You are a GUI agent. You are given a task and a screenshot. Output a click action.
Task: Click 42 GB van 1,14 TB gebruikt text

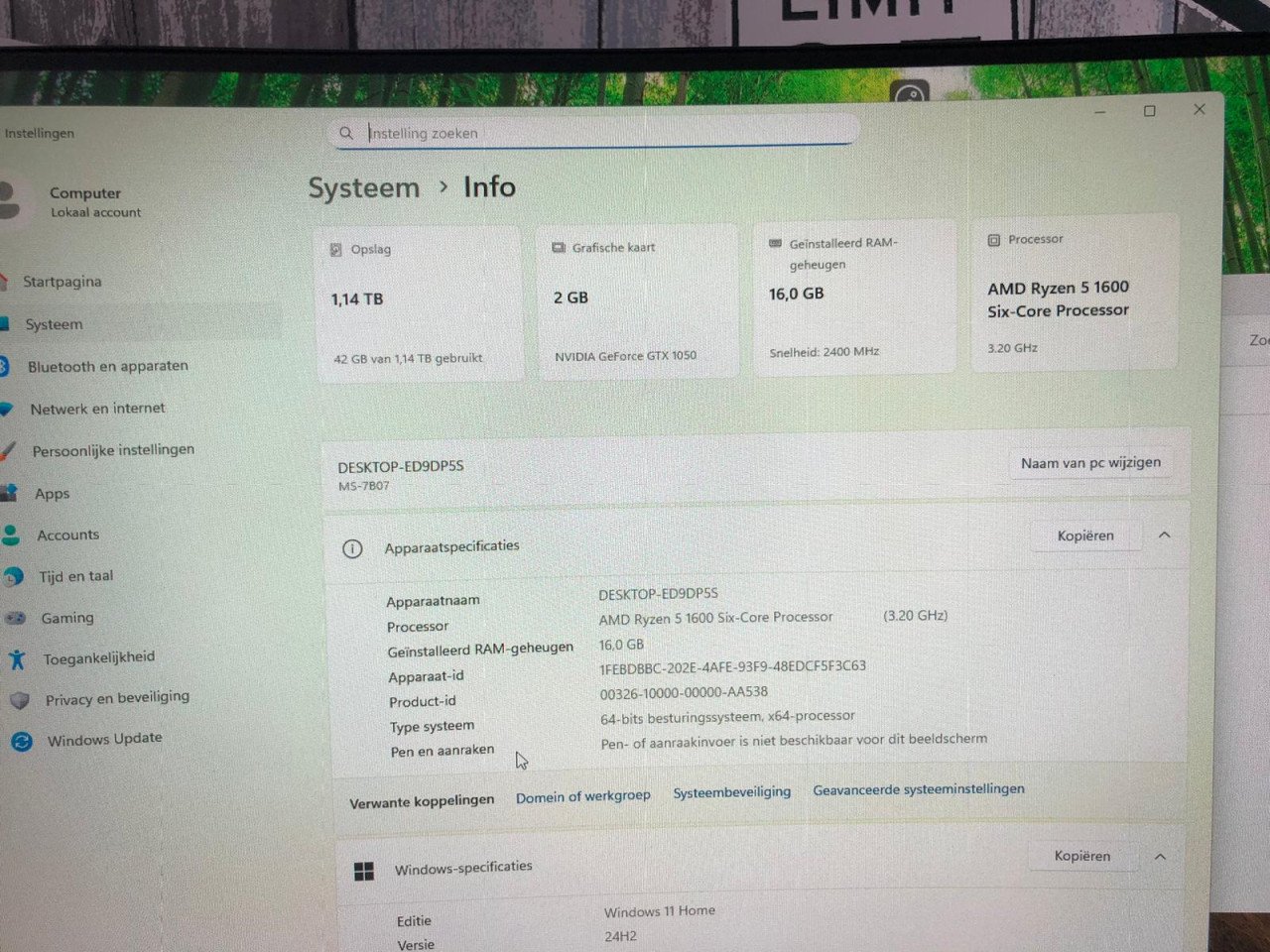tap(408, 358)
